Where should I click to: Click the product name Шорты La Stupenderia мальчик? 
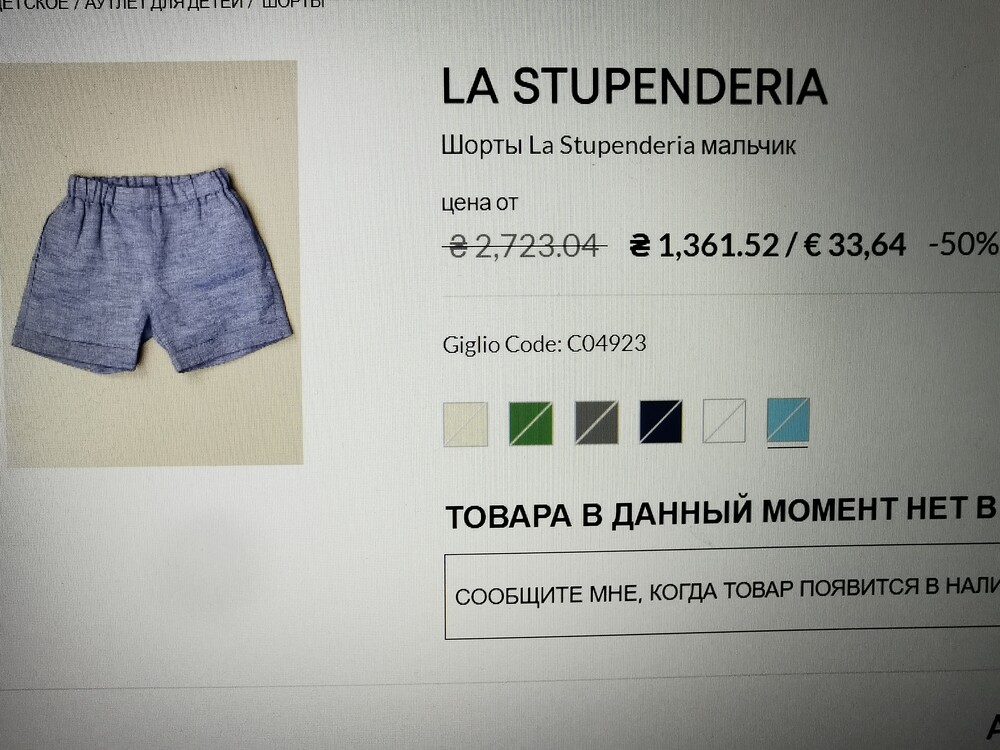(x=618, y=146)
